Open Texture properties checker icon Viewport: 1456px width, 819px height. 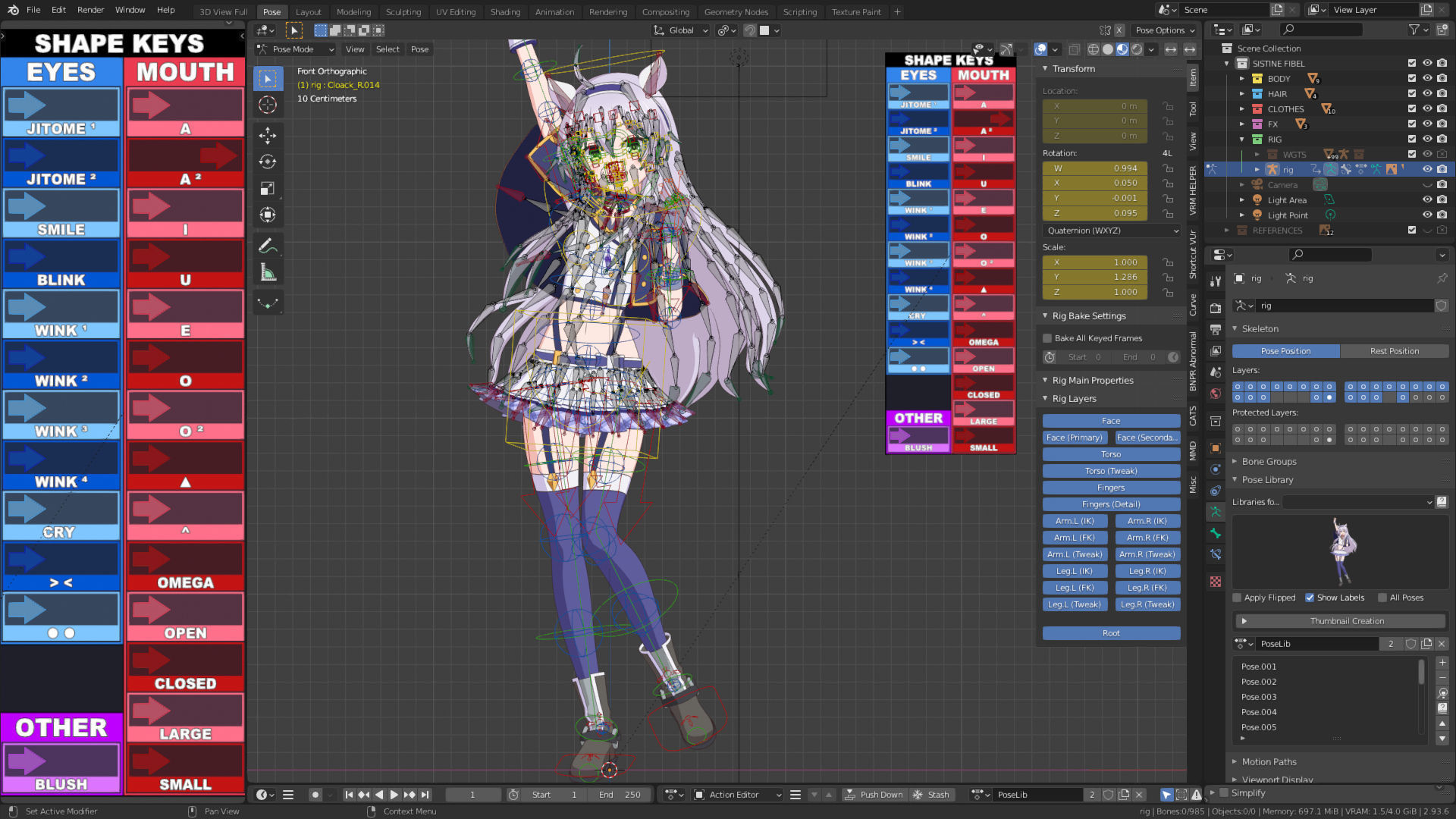pos(1216,582)
